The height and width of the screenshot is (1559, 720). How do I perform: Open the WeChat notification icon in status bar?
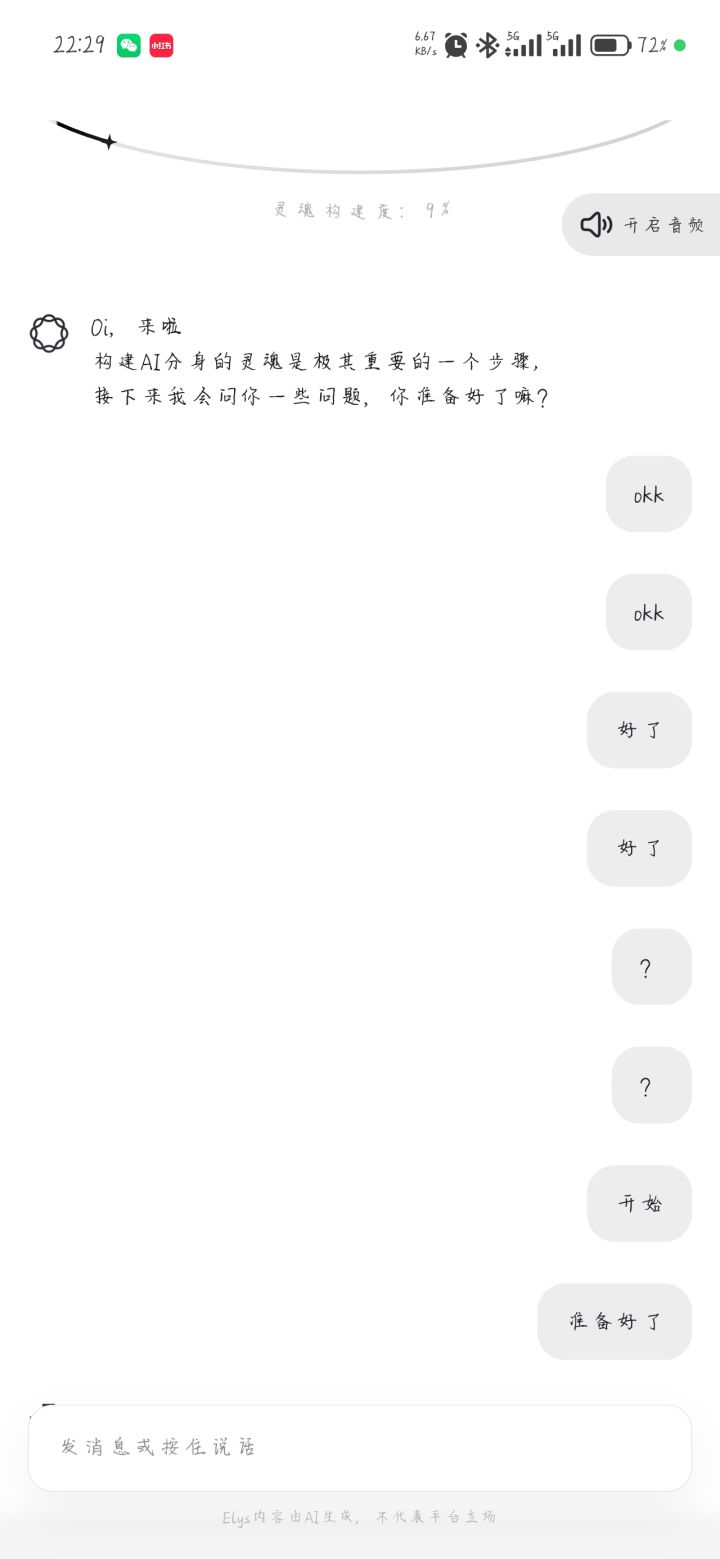[x=129, y=45]
